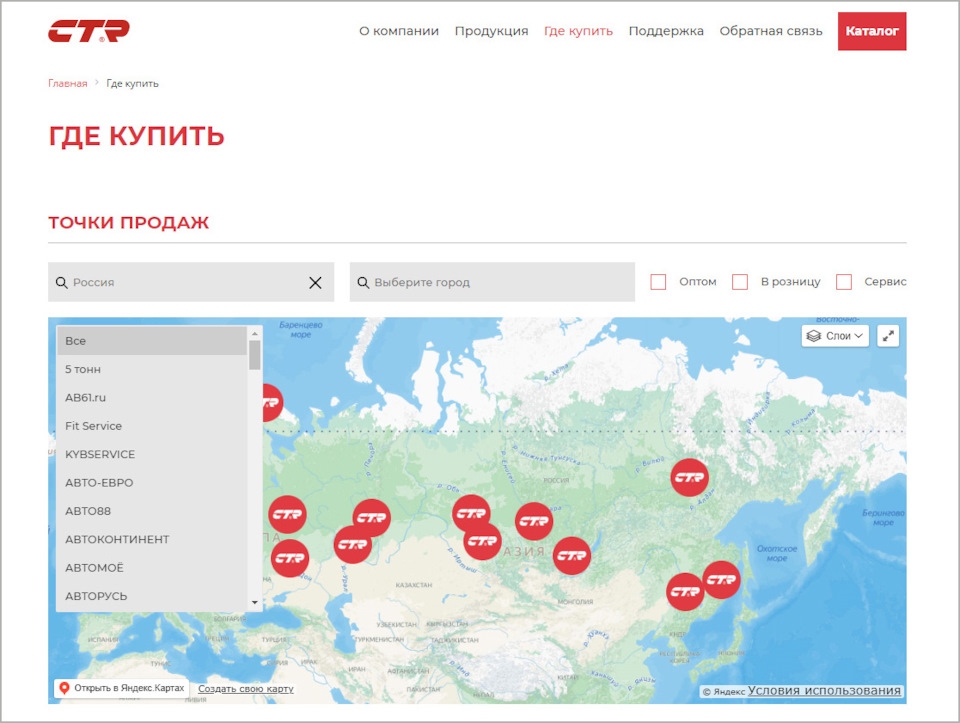Click the magnifier icon in country field
Screen dimensions: 960x723
61,283
